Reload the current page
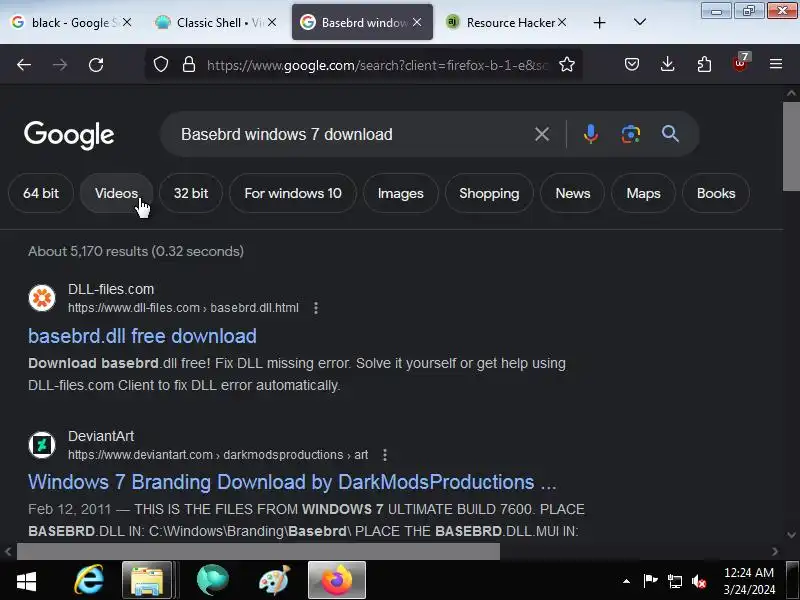The height and width of the screenshot is (600, 800). (96, 65)
